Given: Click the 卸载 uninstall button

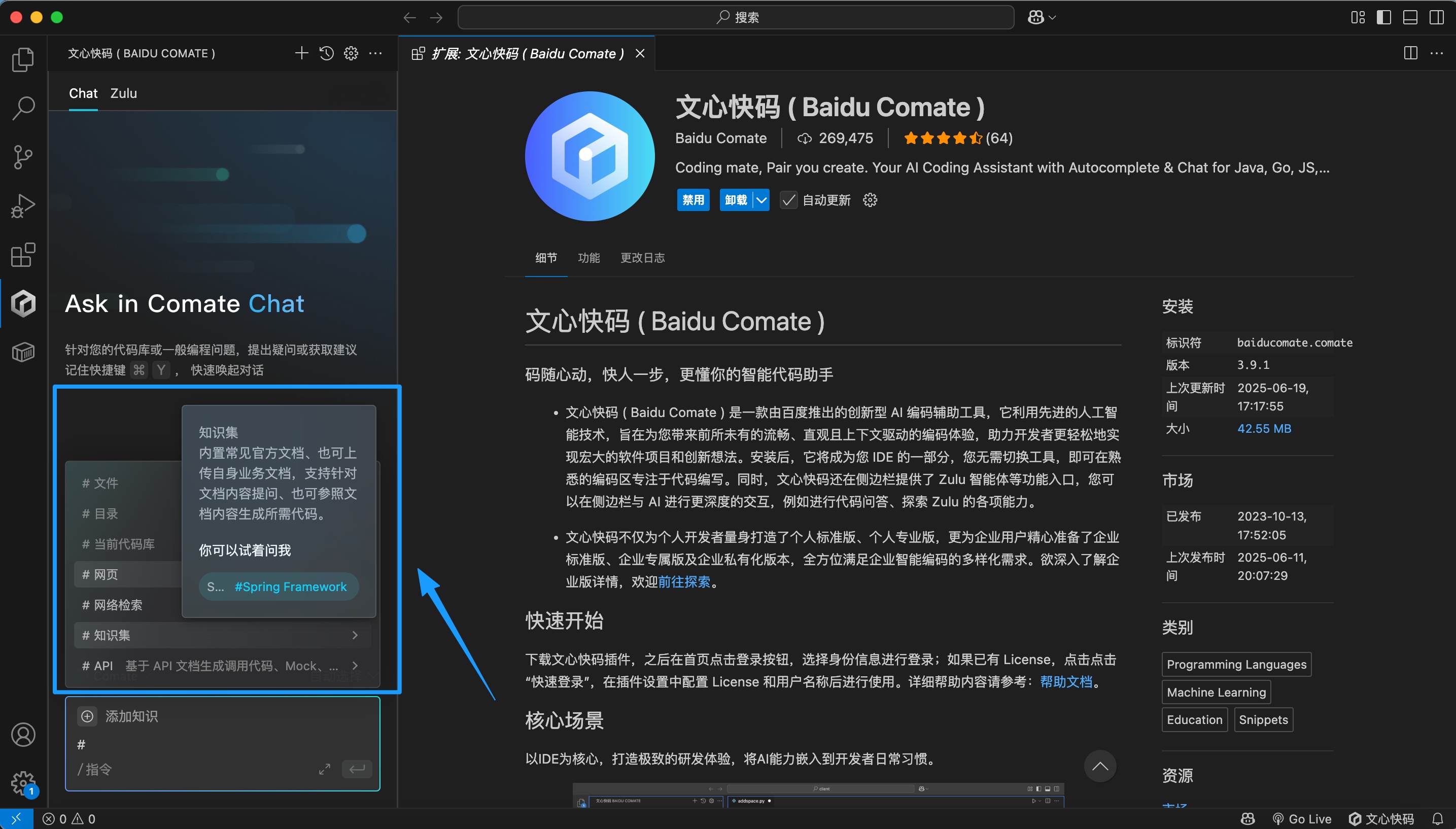Looking at the screenshot, I should [736, 200].
